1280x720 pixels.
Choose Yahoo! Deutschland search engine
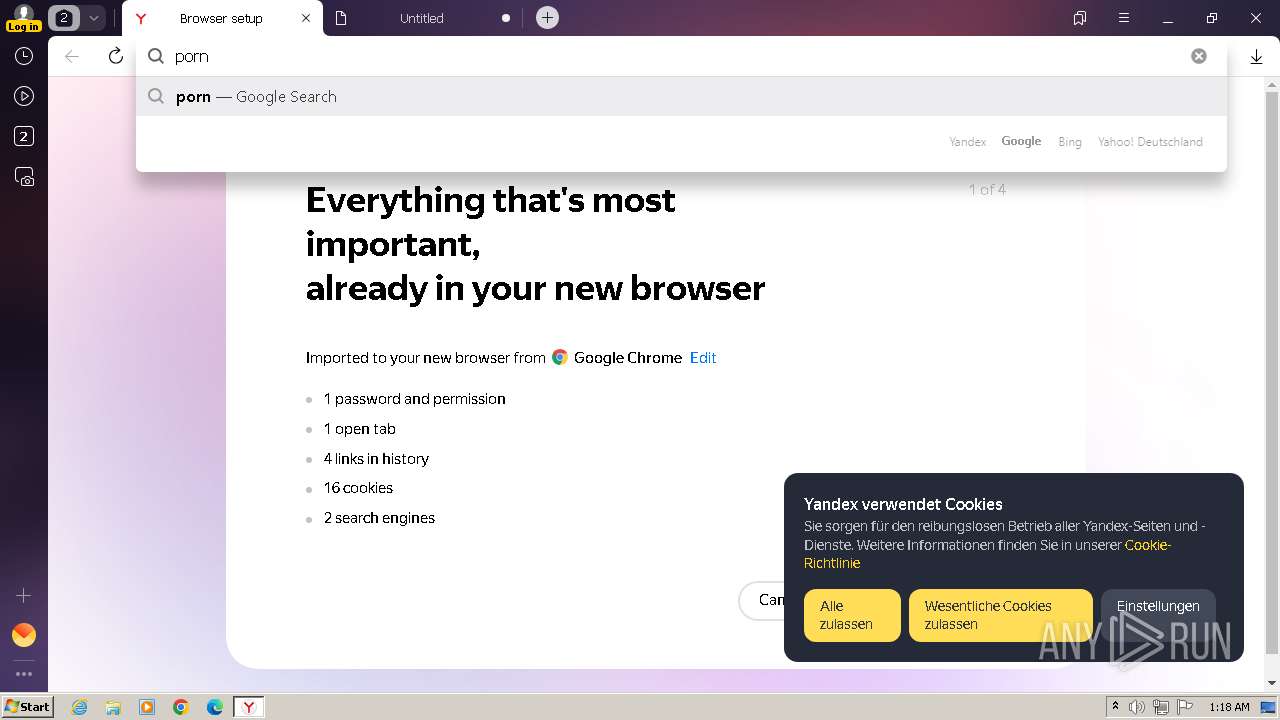pos(1150,142)
